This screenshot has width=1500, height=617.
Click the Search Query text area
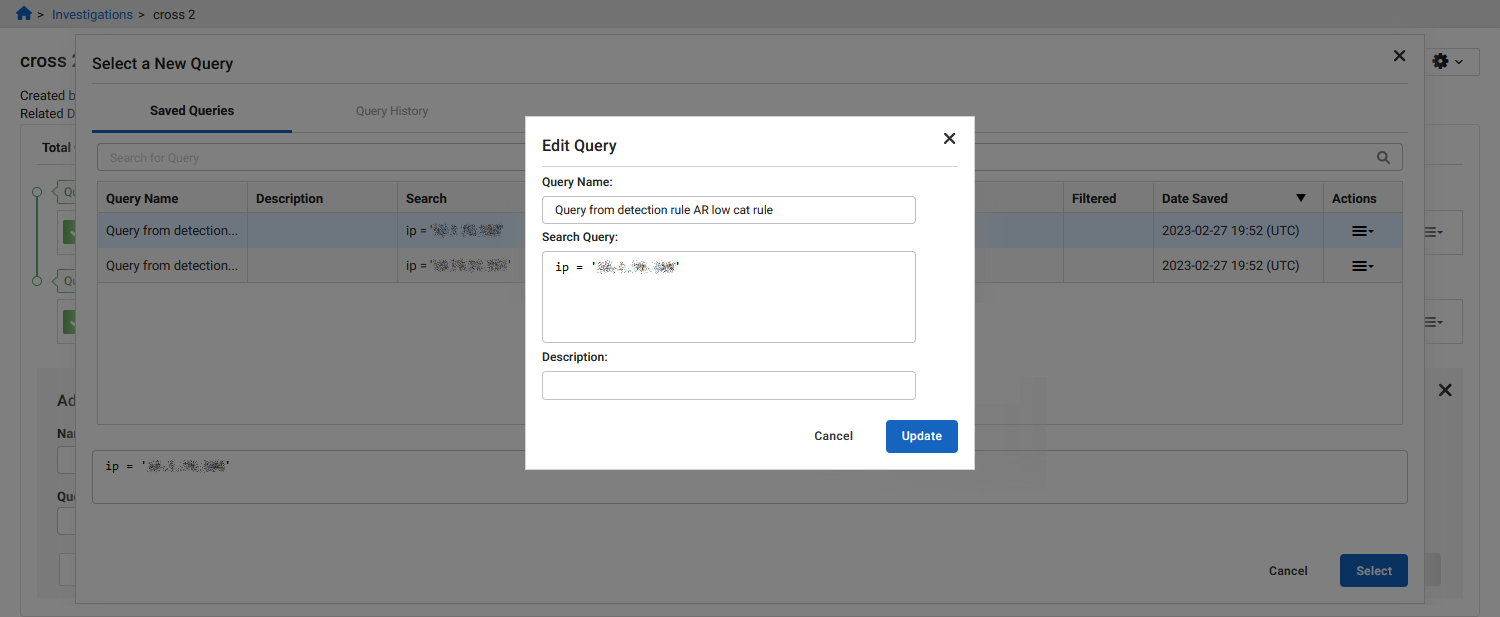coord(728,296)
